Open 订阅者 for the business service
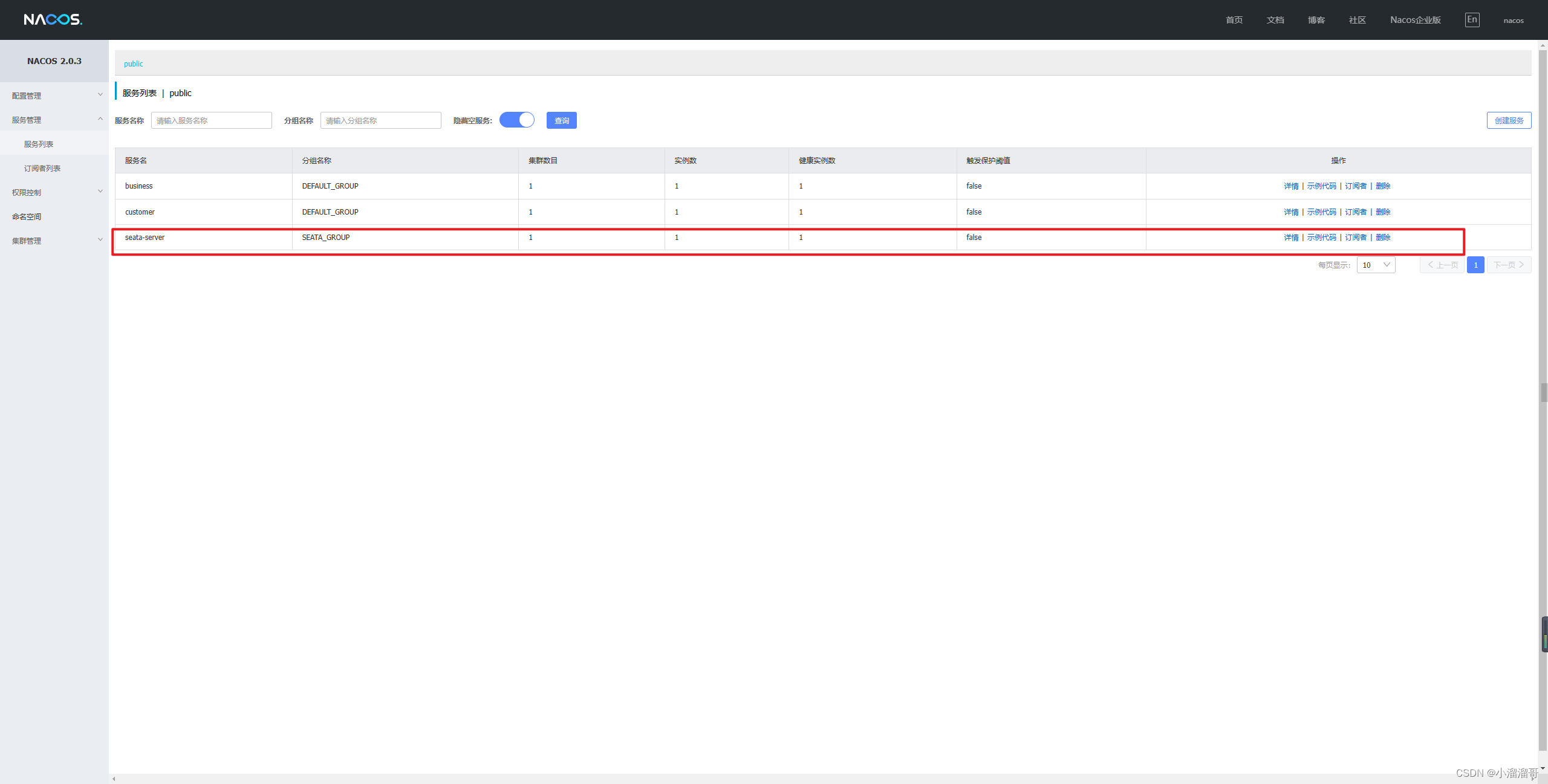Image resolution: width=1548 pixels, height=784 pixels. (1356, 186)
